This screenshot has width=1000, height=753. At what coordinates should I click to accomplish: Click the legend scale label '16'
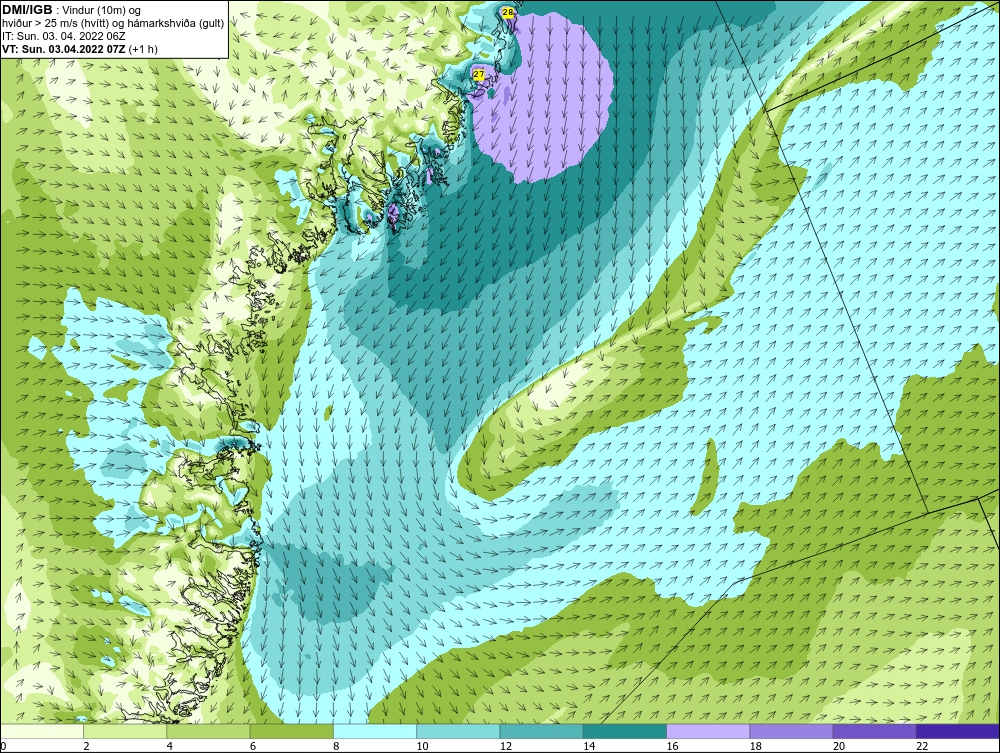click(672, 747)
